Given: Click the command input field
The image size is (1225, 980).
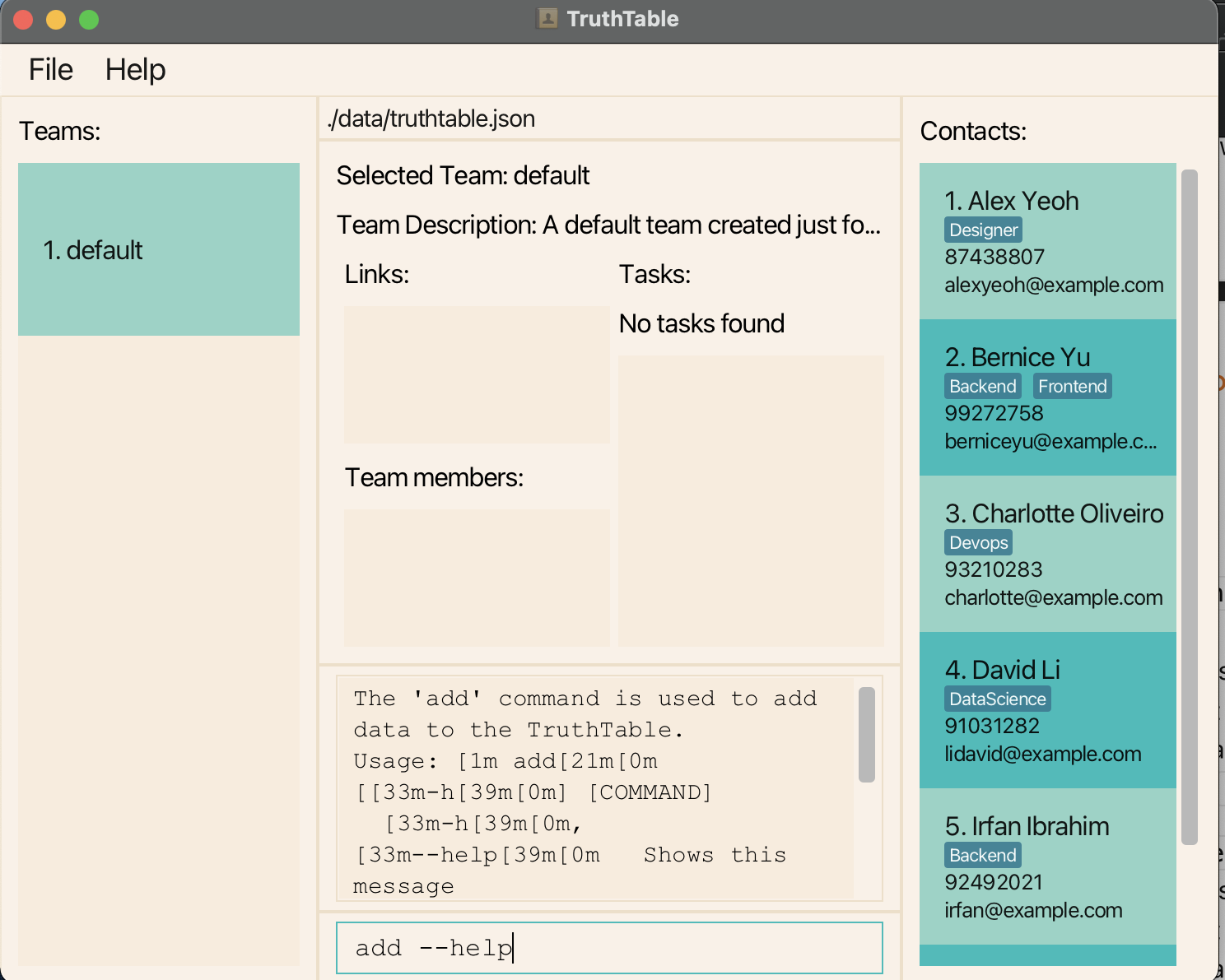Looking at the screenshot, I should pyautogui.click(x=609, y=948).
